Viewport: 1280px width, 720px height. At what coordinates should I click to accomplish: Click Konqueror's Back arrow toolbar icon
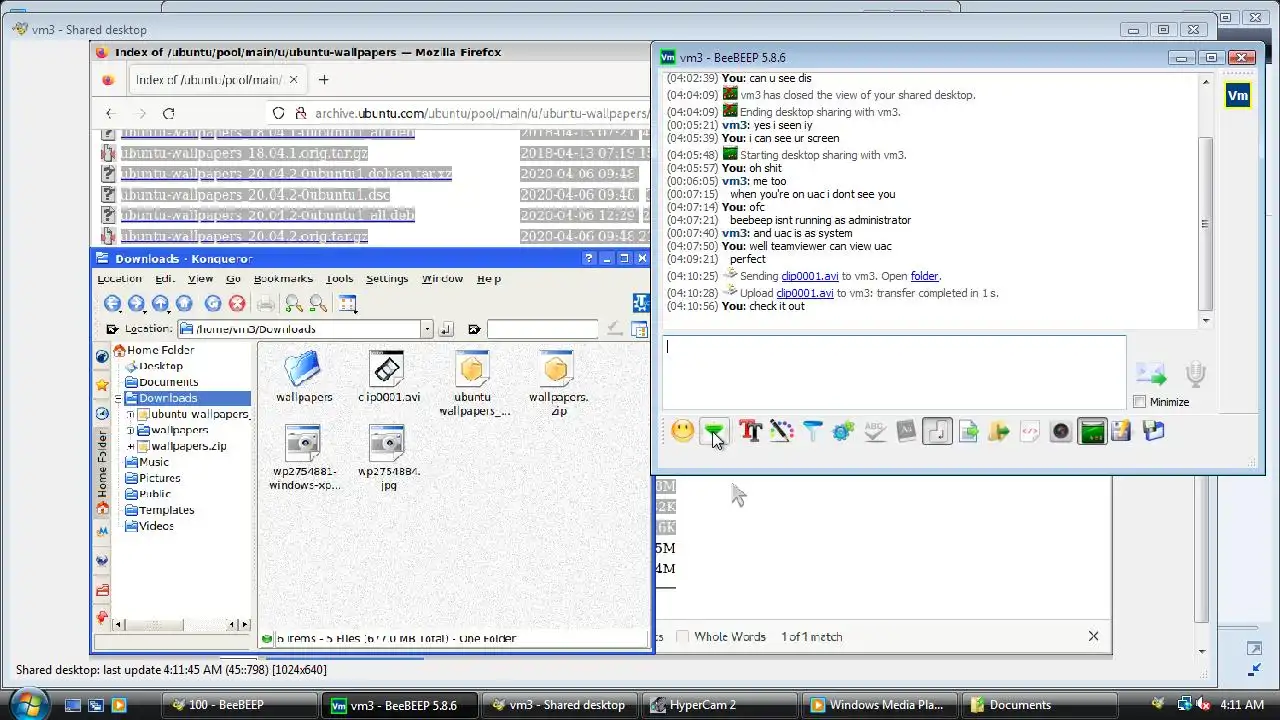tap(112, 304)
